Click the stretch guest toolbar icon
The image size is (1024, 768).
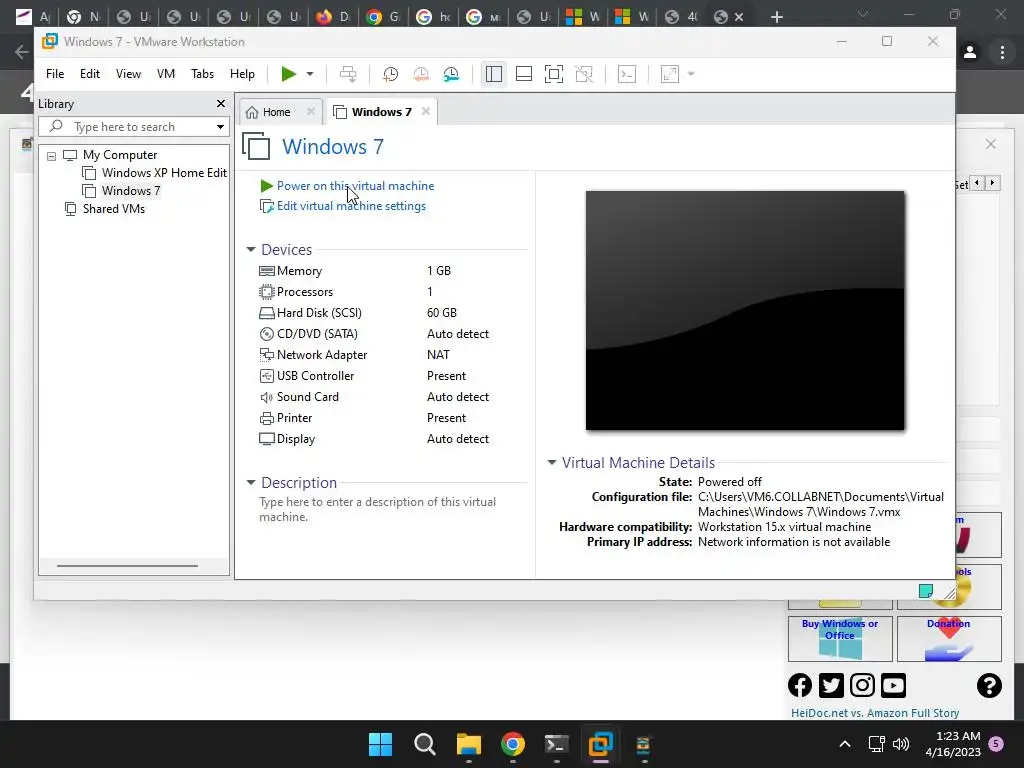(670, 74)
